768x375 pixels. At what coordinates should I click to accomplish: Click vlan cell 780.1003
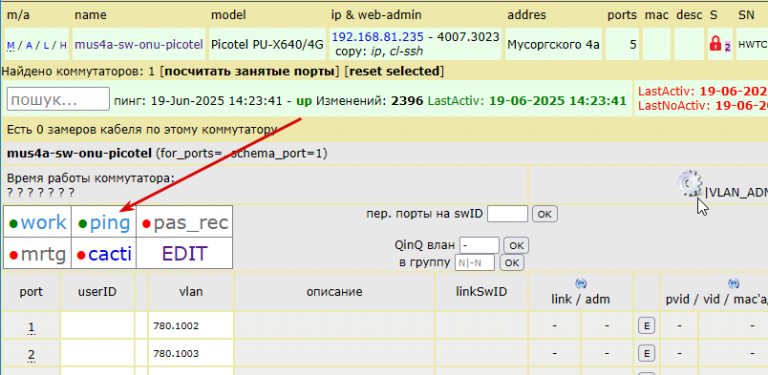191,353
